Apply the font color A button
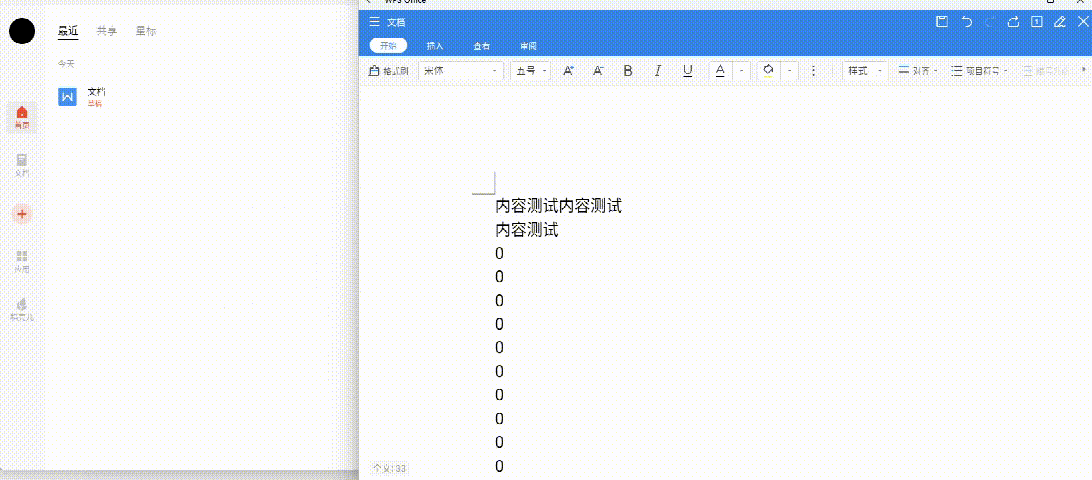Screen dimensions: 1092x480 point(721,70)
